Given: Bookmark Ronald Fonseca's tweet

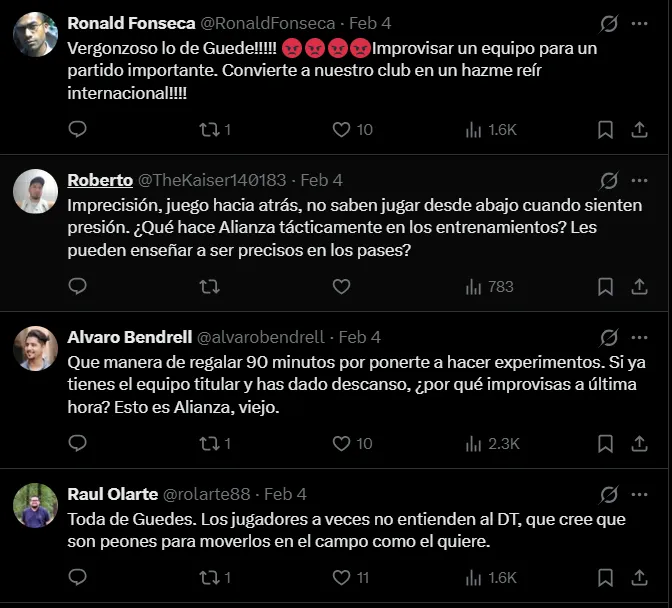Looking at the screenshot, I should click(605, 129).
